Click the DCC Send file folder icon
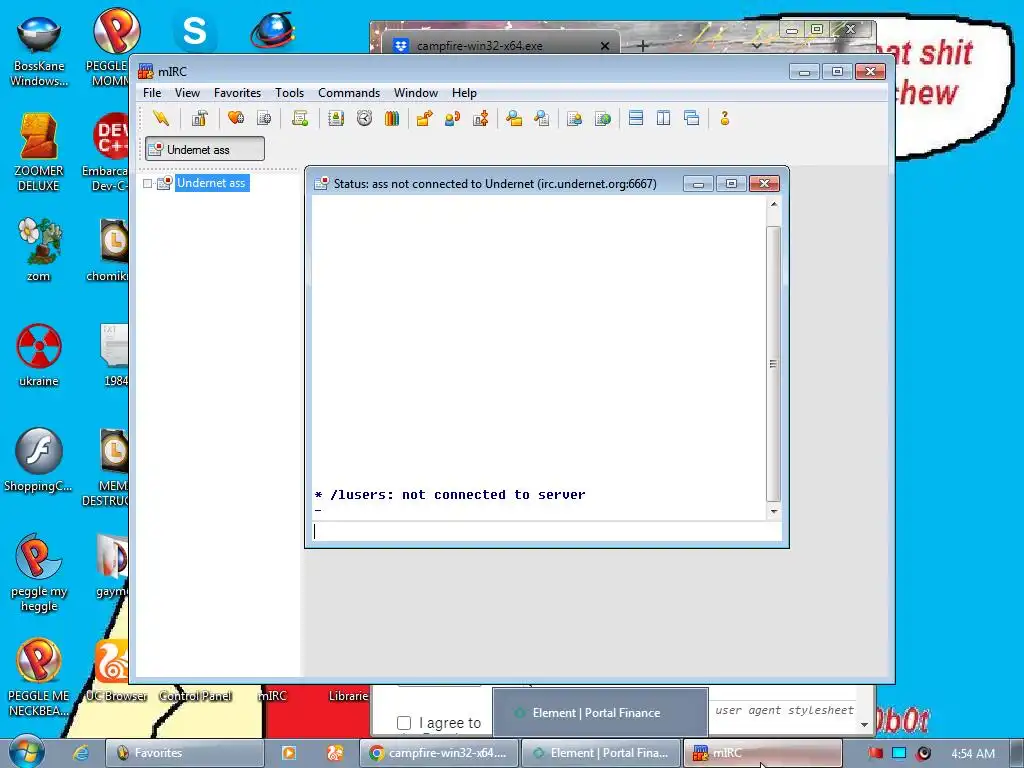Image resolution: width=1024 pixels, height=768 pixels. [424, 118]
